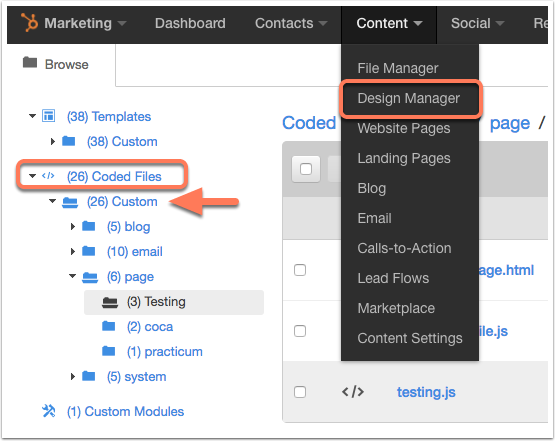555x441 pixels.
Task: Select (3) Testing folder label
Action: click(x=156, y=302)
